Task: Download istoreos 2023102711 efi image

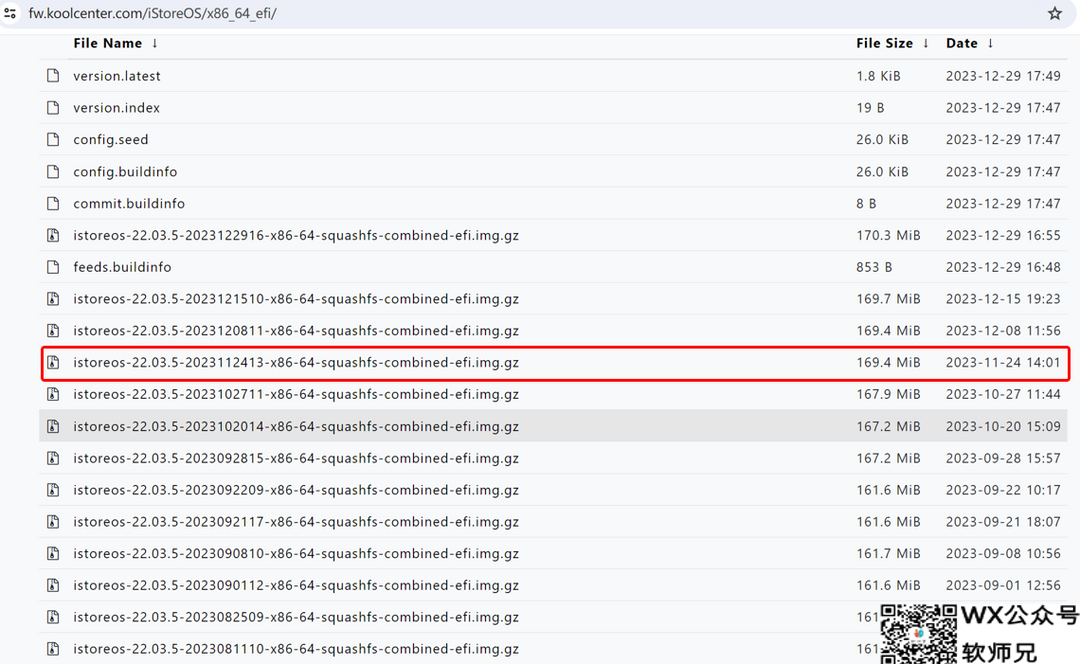Action: (x=296, y=395)
